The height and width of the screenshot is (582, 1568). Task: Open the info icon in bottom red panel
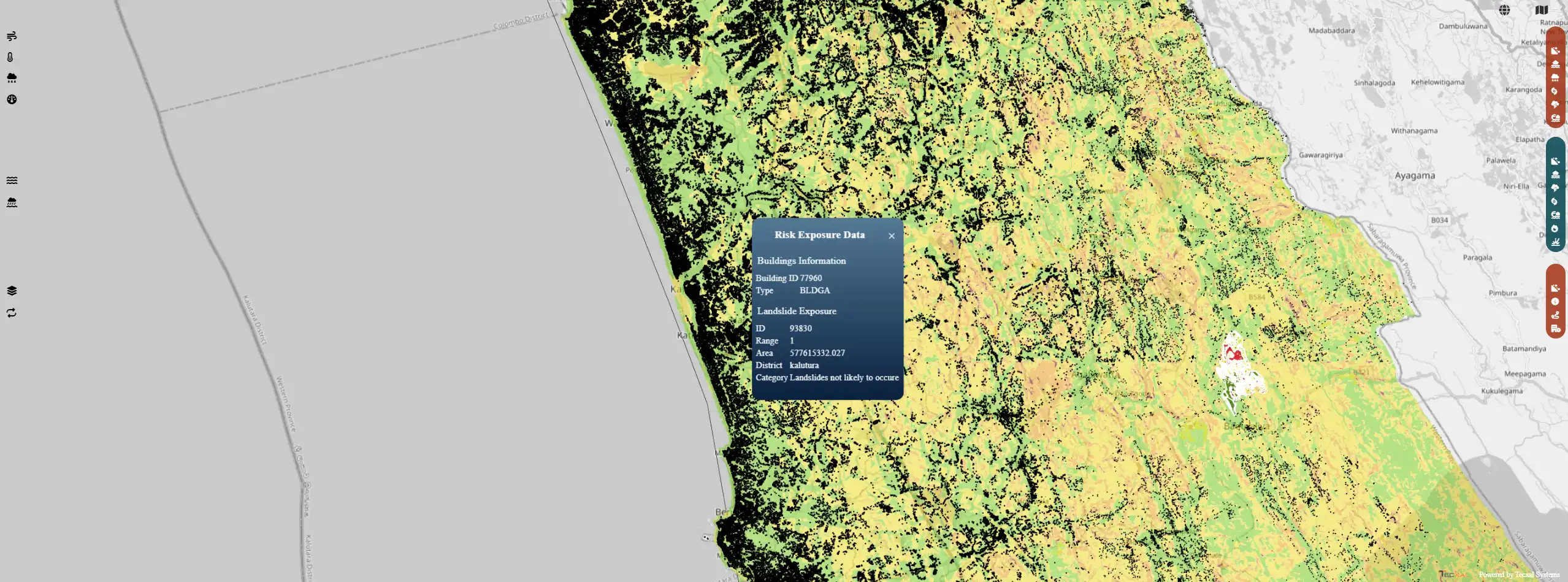[x=1555, y=302]
